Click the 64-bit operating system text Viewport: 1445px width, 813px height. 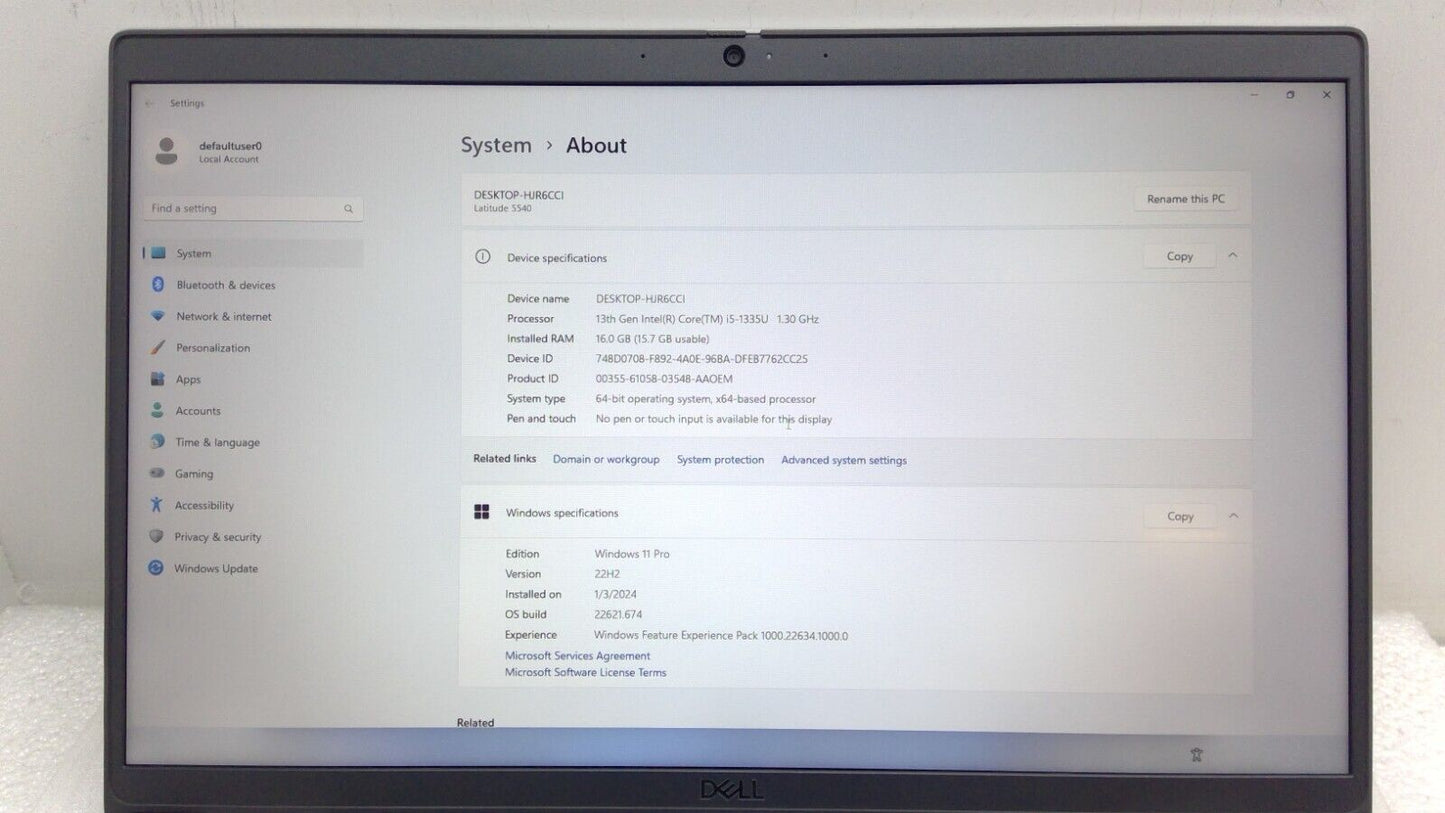coord(706,399)
